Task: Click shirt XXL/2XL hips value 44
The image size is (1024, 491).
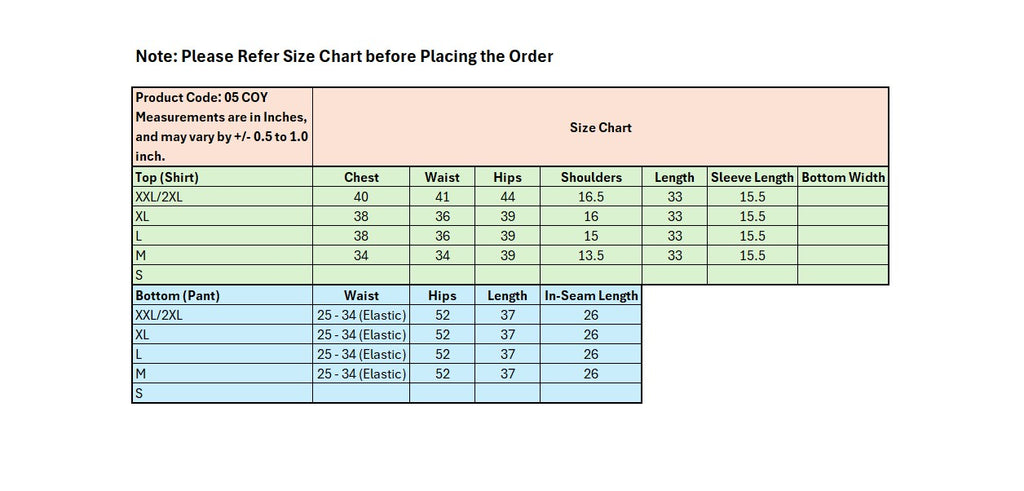Action: coord(507,197)
